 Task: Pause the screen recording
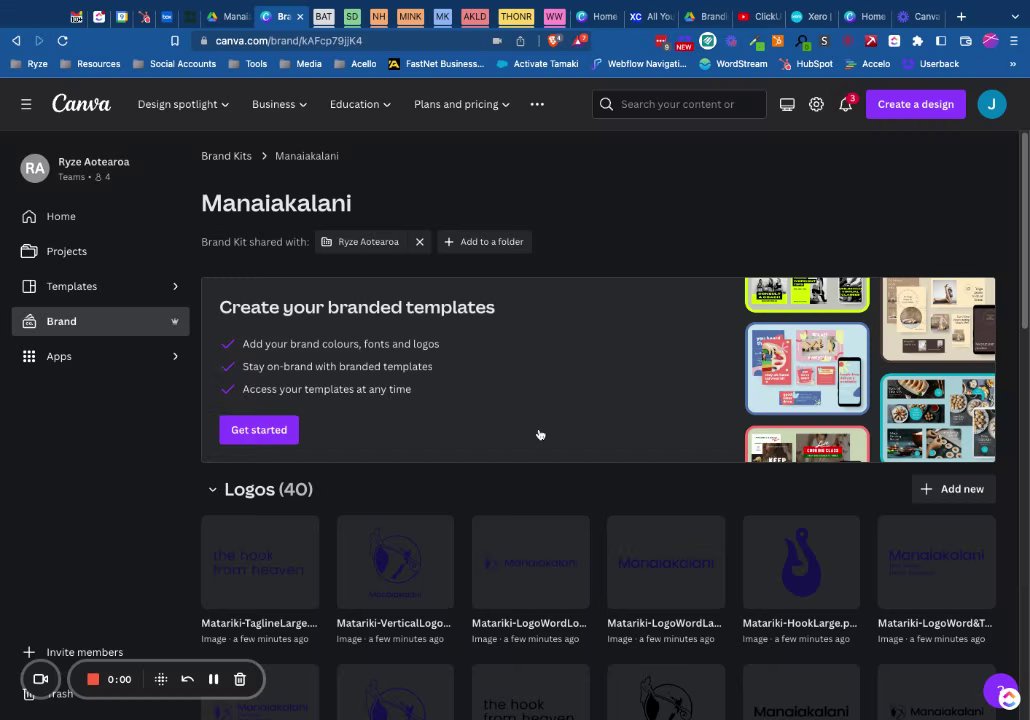pyautogui.click(x=213, y=679)
